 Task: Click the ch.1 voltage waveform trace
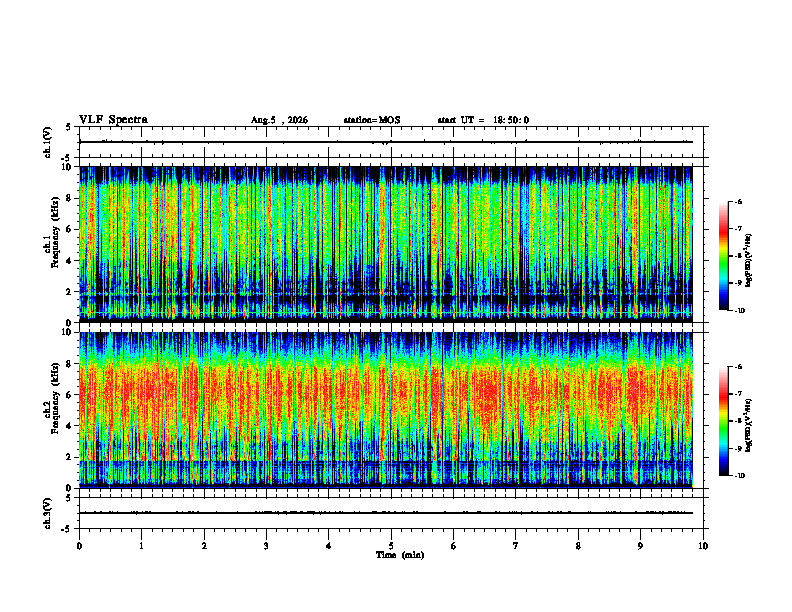(386, 142)
